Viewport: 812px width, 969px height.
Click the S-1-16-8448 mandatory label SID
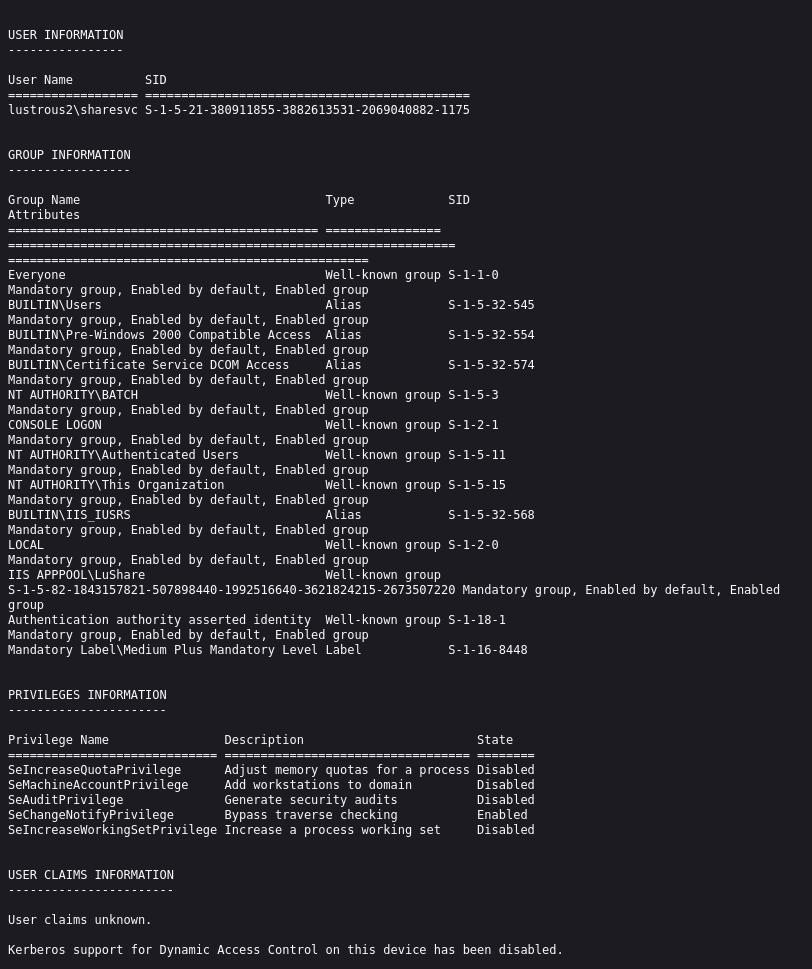pos(487,650)
